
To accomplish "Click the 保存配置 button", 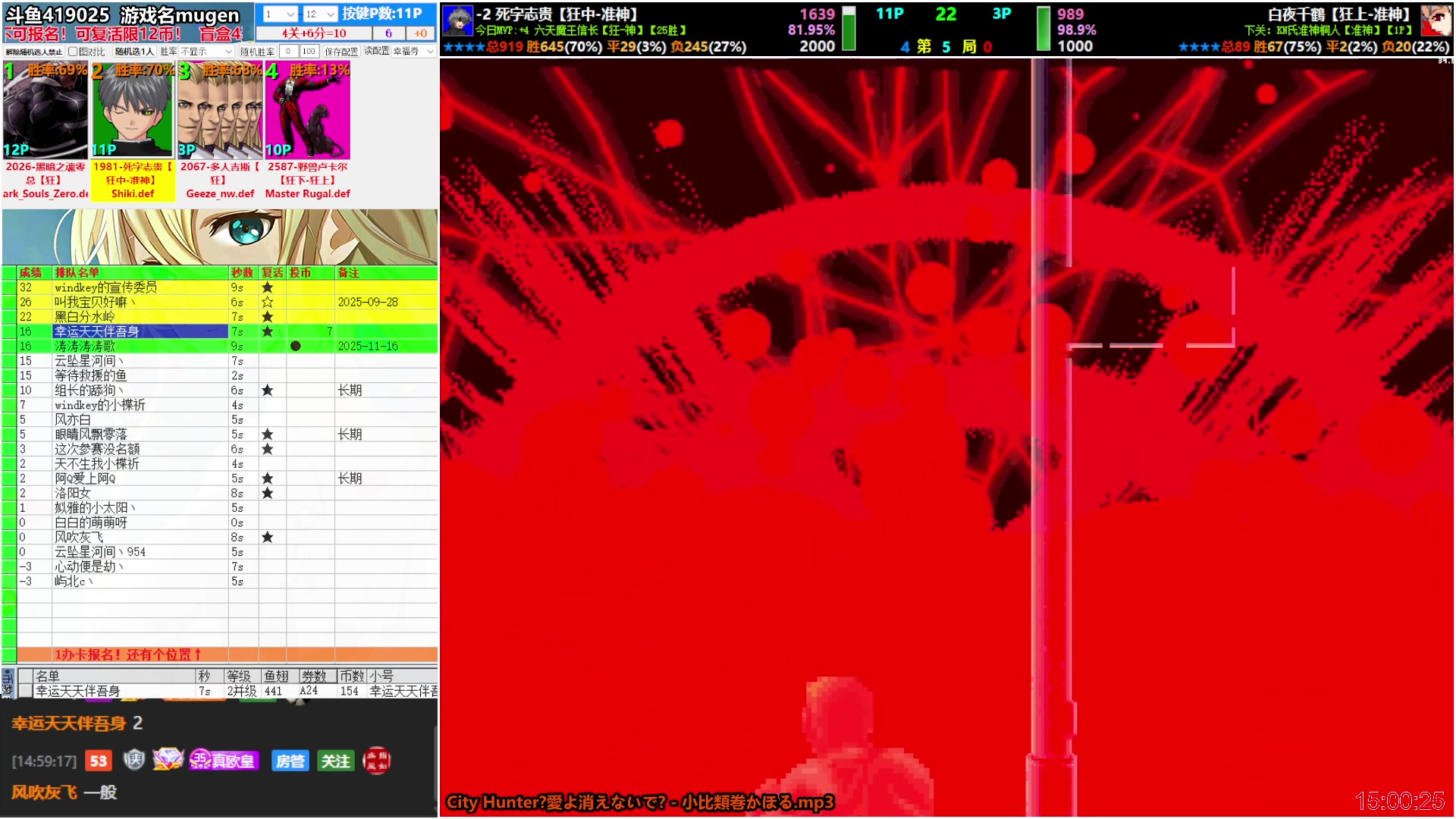I will (x=341, y=52).
